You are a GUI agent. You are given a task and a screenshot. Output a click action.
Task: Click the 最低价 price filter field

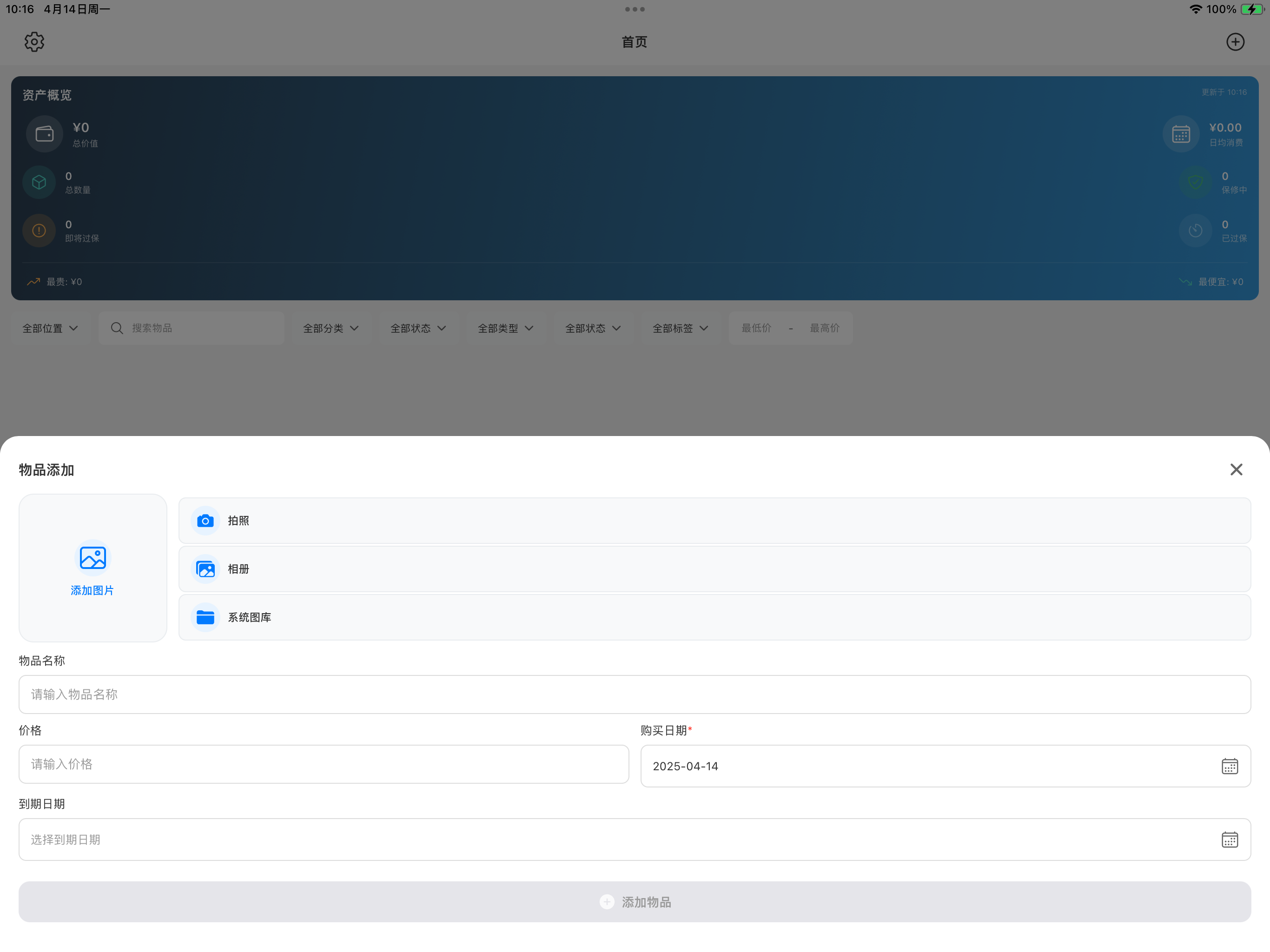point(756,329)
